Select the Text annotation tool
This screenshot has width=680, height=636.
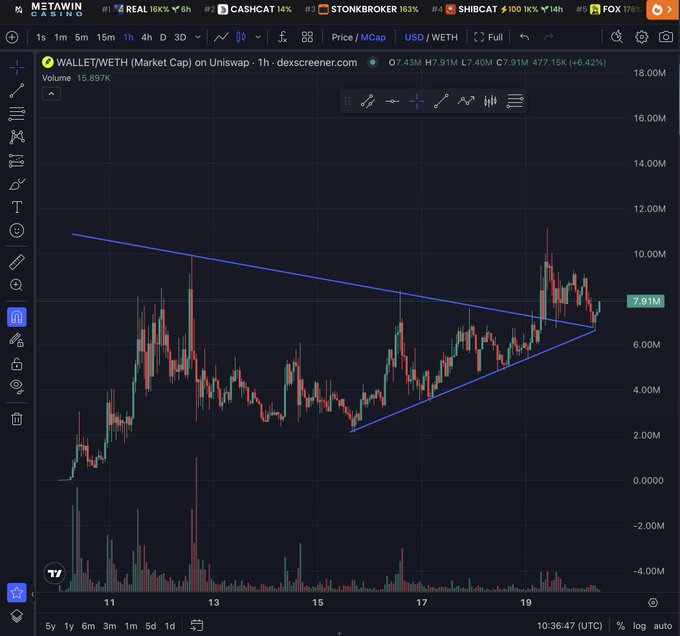17,207
